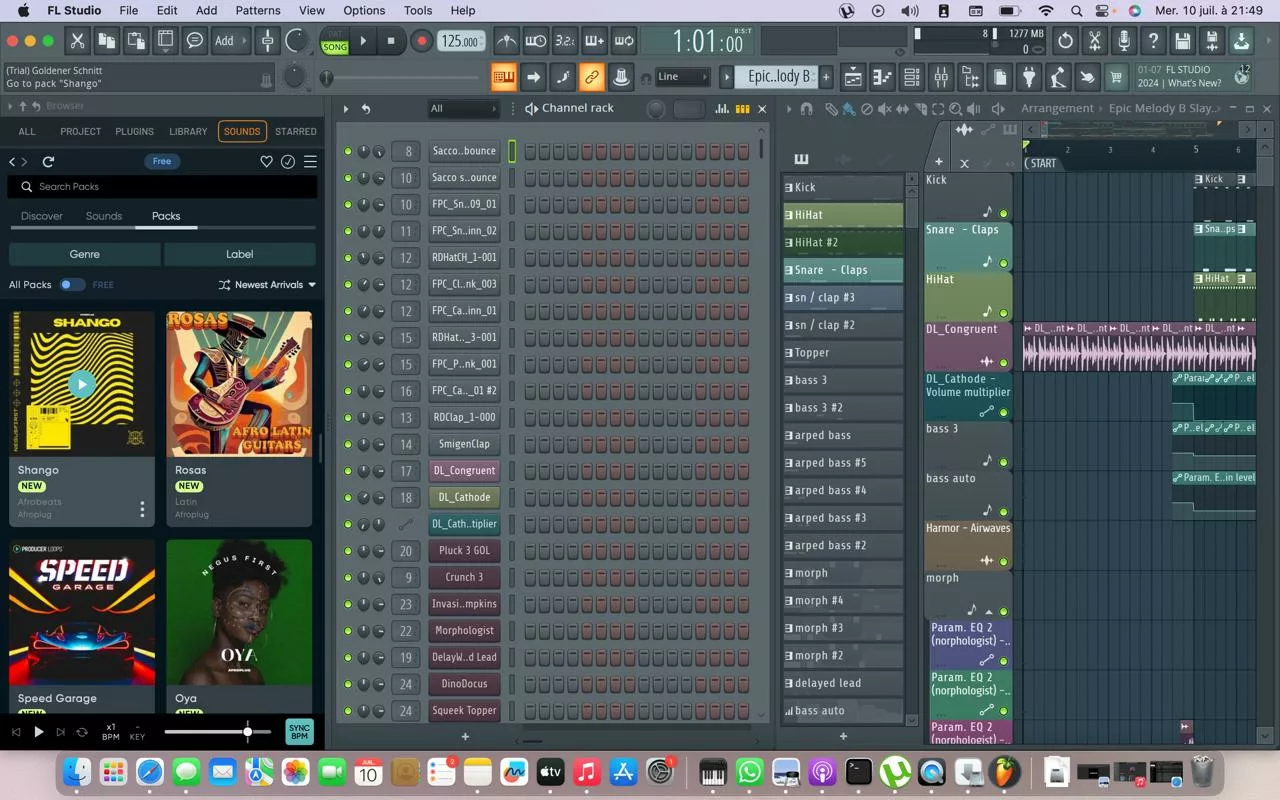Switch PAT/SONG mode toggle
The height and width of the screenshot is (800, 1280).
tap(335, 41)
